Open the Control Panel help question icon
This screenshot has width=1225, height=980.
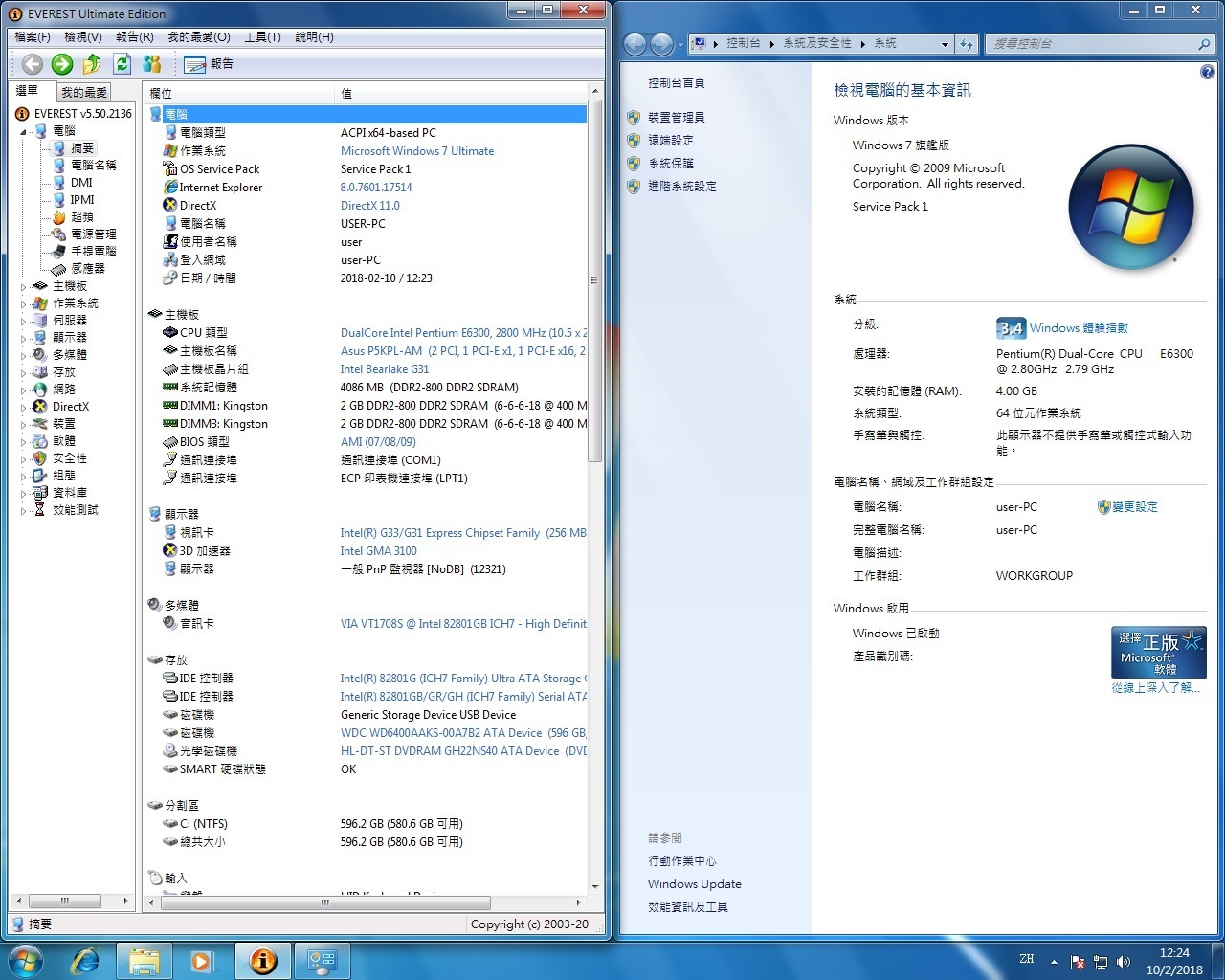[1207, 73]
